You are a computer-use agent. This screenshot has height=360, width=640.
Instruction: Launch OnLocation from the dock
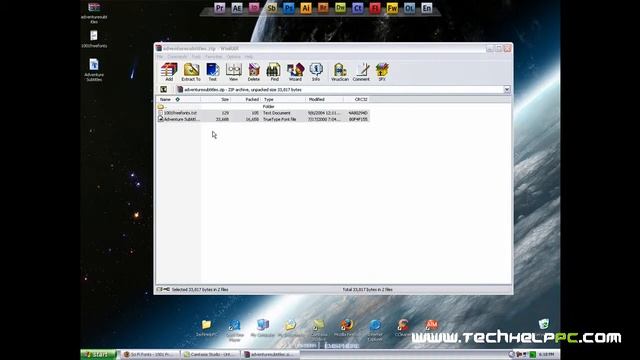409,8
